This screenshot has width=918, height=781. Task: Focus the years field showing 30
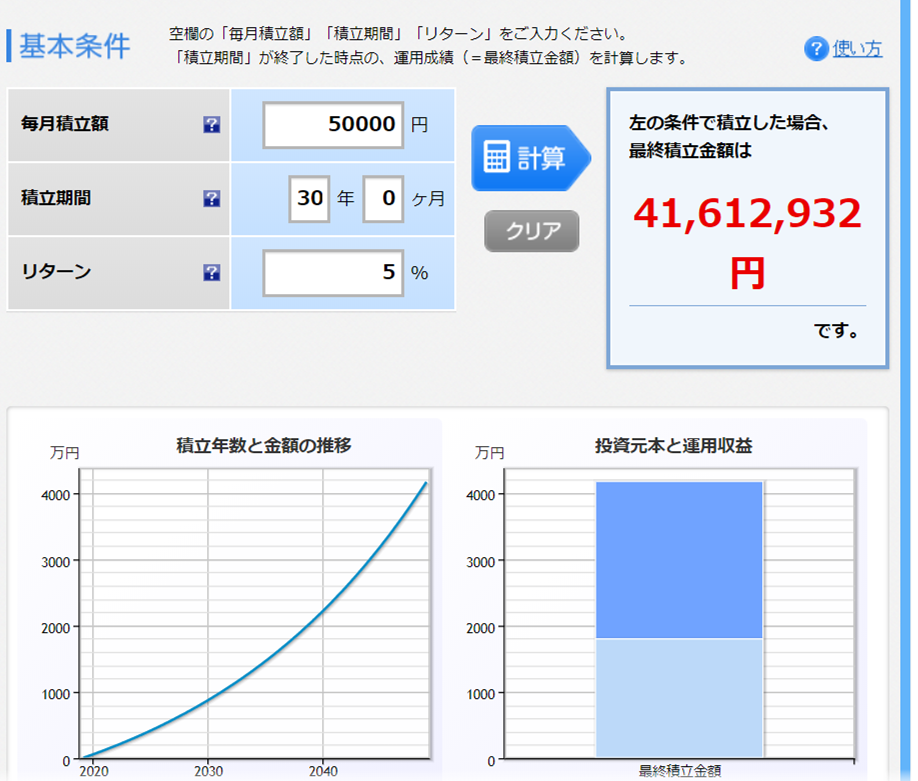coord(310,198)
